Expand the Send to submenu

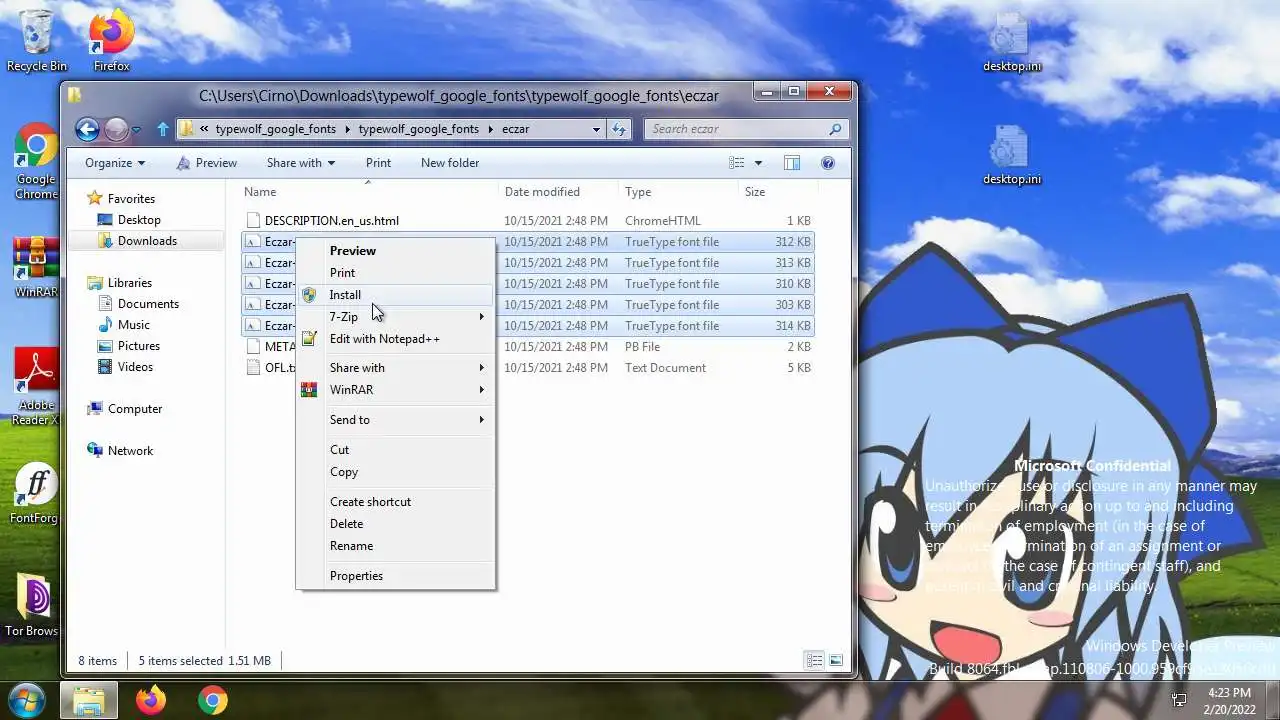395,420
